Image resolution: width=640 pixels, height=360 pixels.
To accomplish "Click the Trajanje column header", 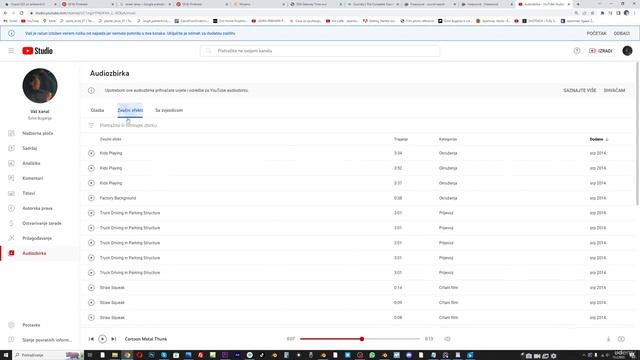I will 401,139.
